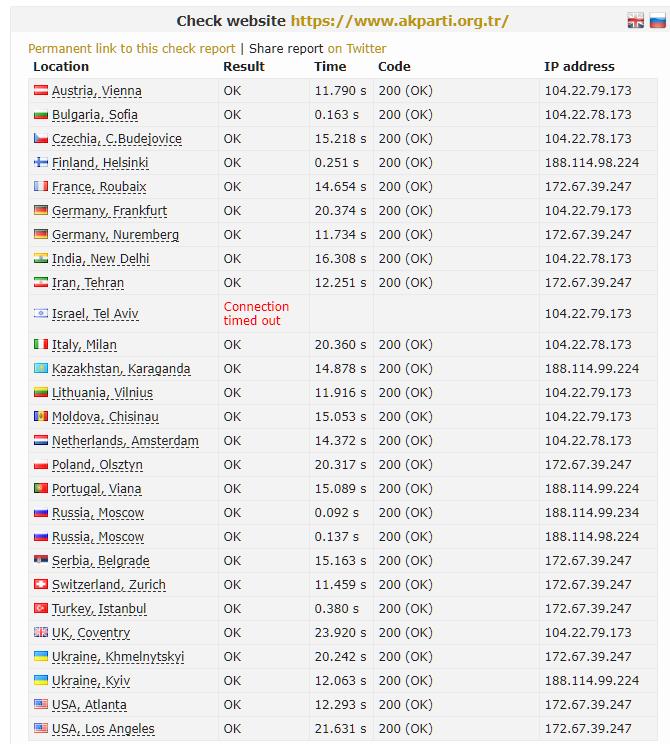Click the UK flag language icon
This screenshot has height=744, width=670.
(635, 21)
